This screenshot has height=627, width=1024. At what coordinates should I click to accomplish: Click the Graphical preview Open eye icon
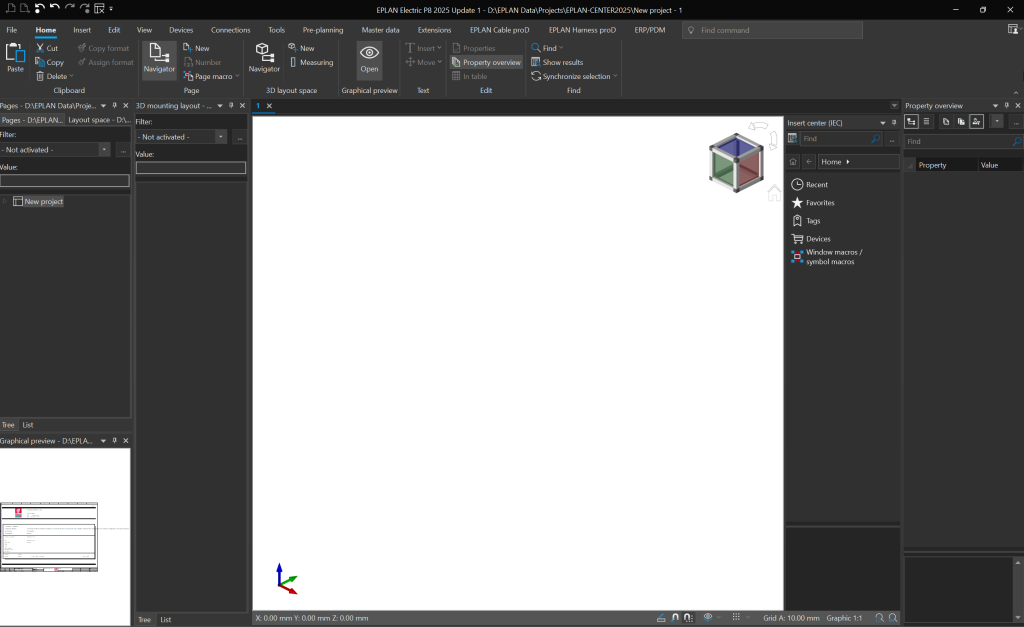(x=369, y=53)
